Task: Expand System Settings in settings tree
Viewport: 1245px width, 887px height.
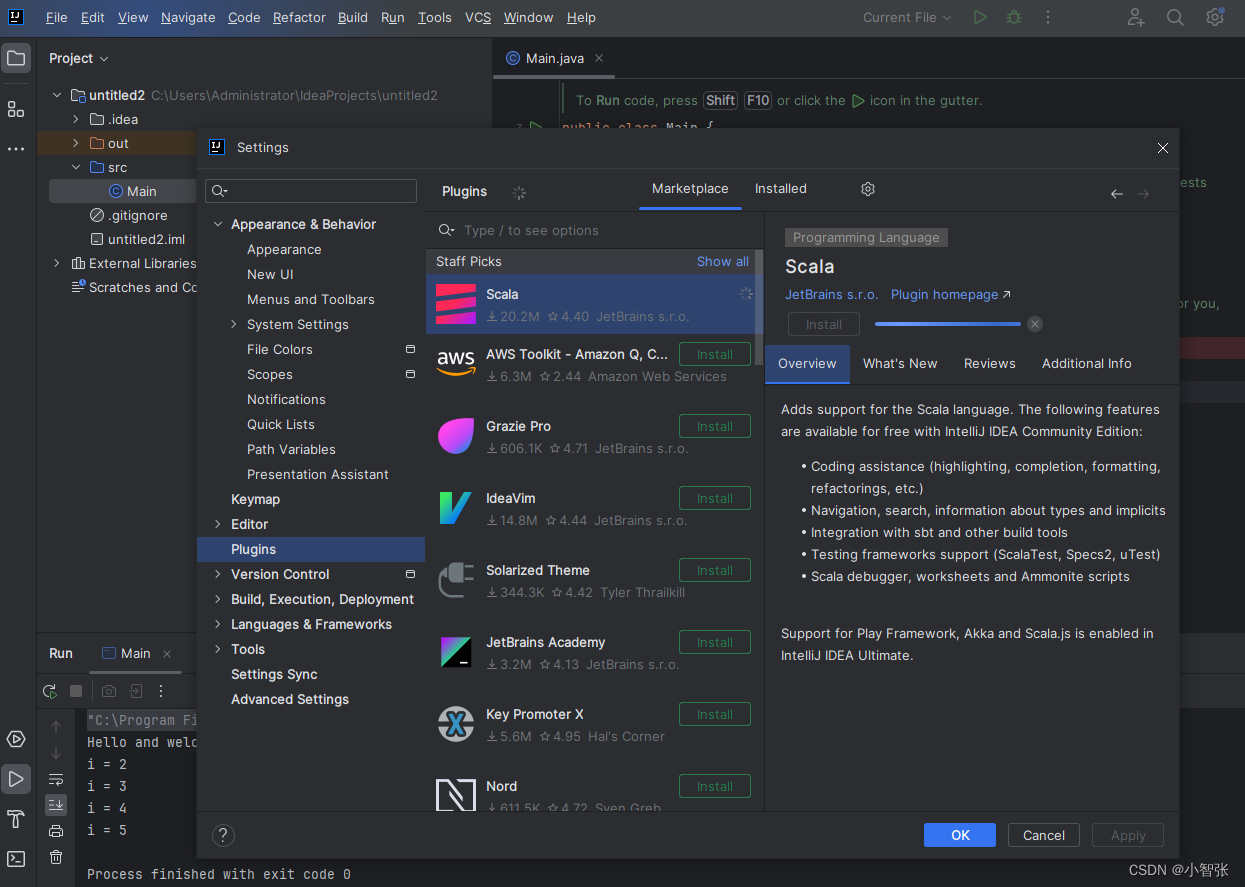Action: (x=234, y=324)
